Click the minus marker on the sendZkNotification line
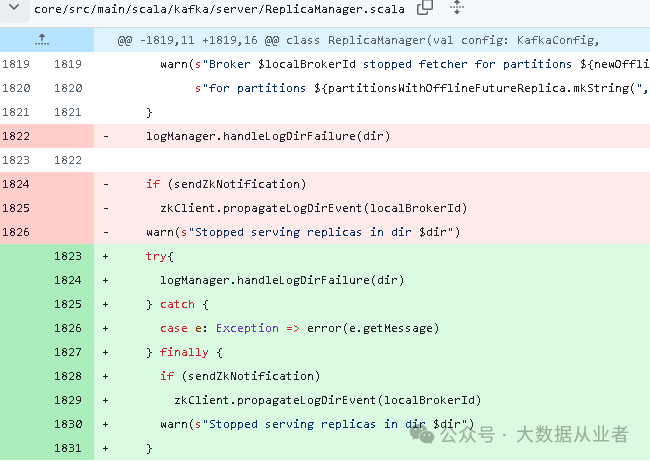650x461 pixels. tap(106, 184)
